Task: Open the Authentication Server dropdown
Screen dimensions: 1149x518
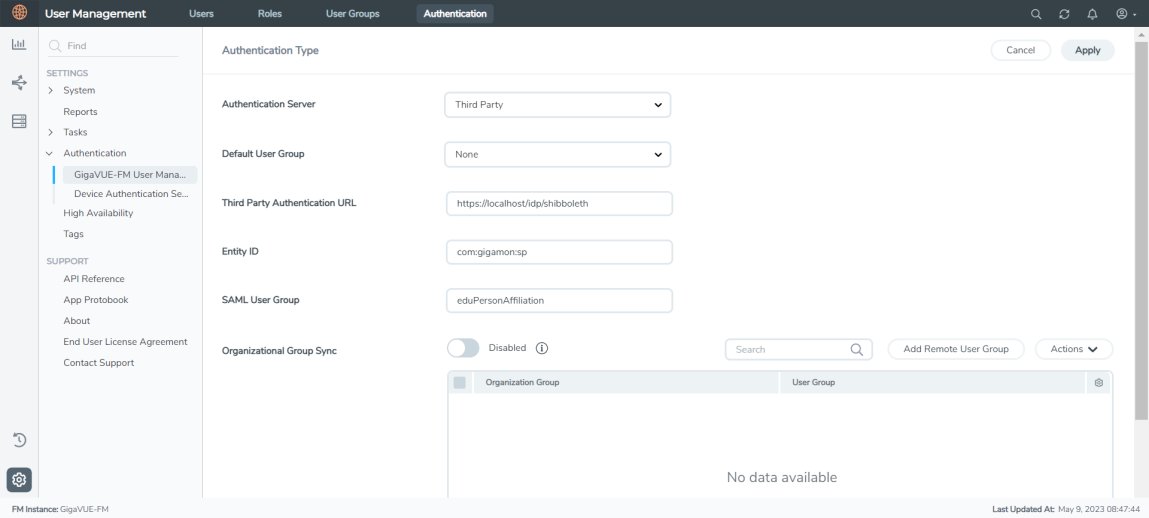Action: (x=557, y=105)
